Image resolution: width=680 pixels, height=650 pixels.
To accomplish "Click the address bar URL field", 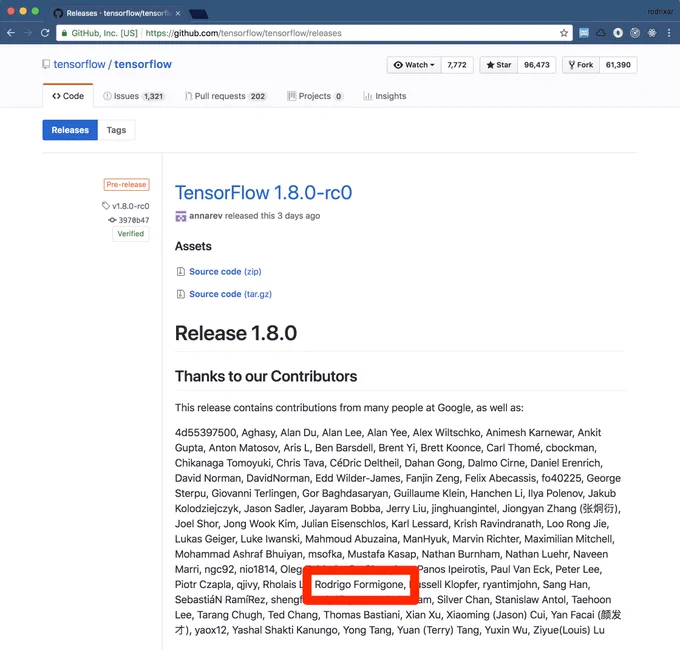I will click(x=314, y=33).
